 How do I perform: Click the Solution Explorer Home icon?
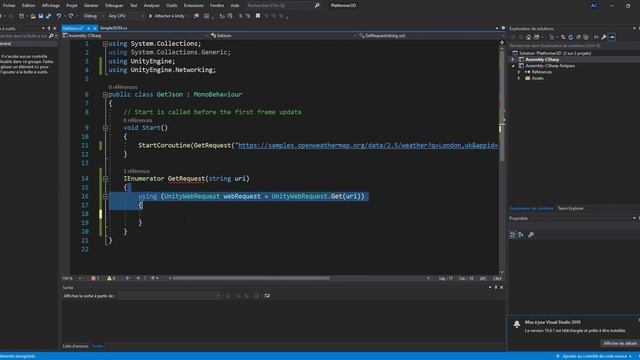click(529, 37)
